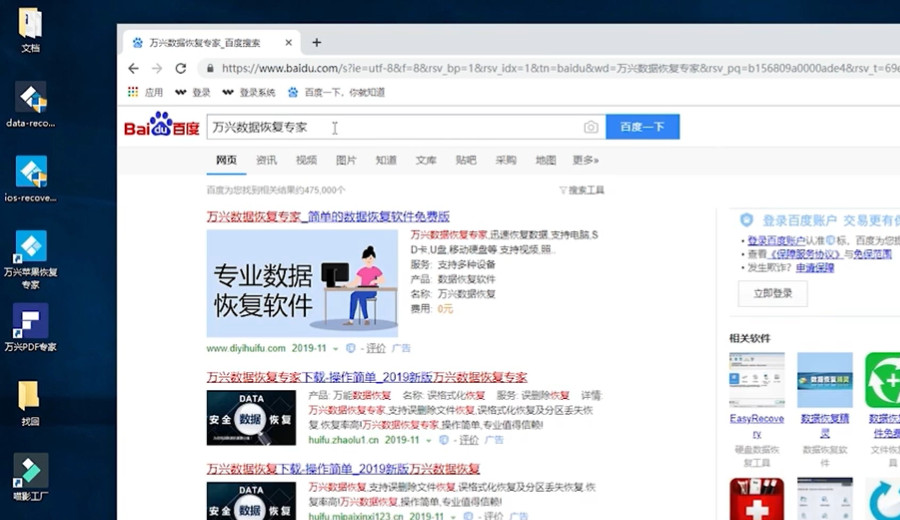The image size is (900, 520).
Task: Switch to the 资讯 tab
Action: [x=266, y=160]
